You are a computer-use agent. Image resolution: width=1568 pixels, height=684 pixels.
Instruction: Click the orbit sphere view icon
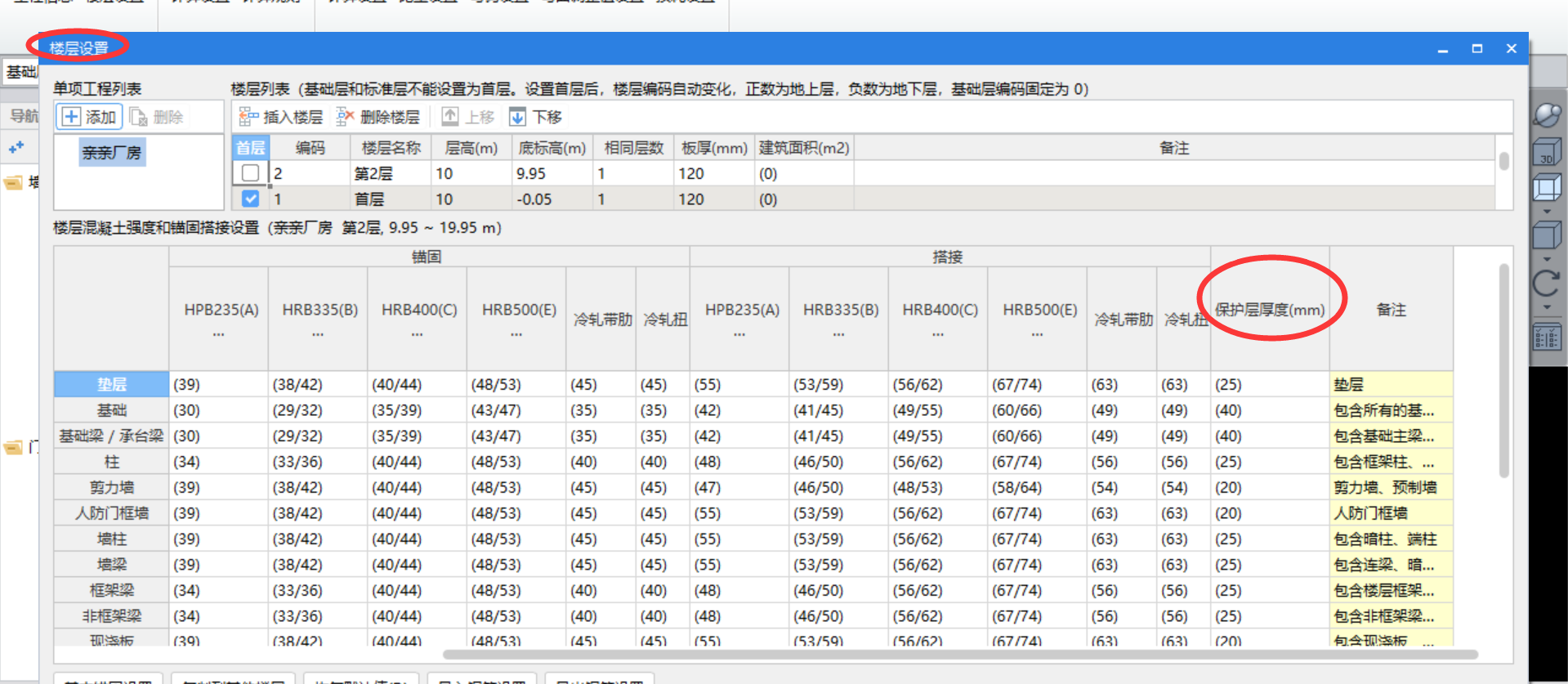pyautogui.click(x=1547, y=115)
